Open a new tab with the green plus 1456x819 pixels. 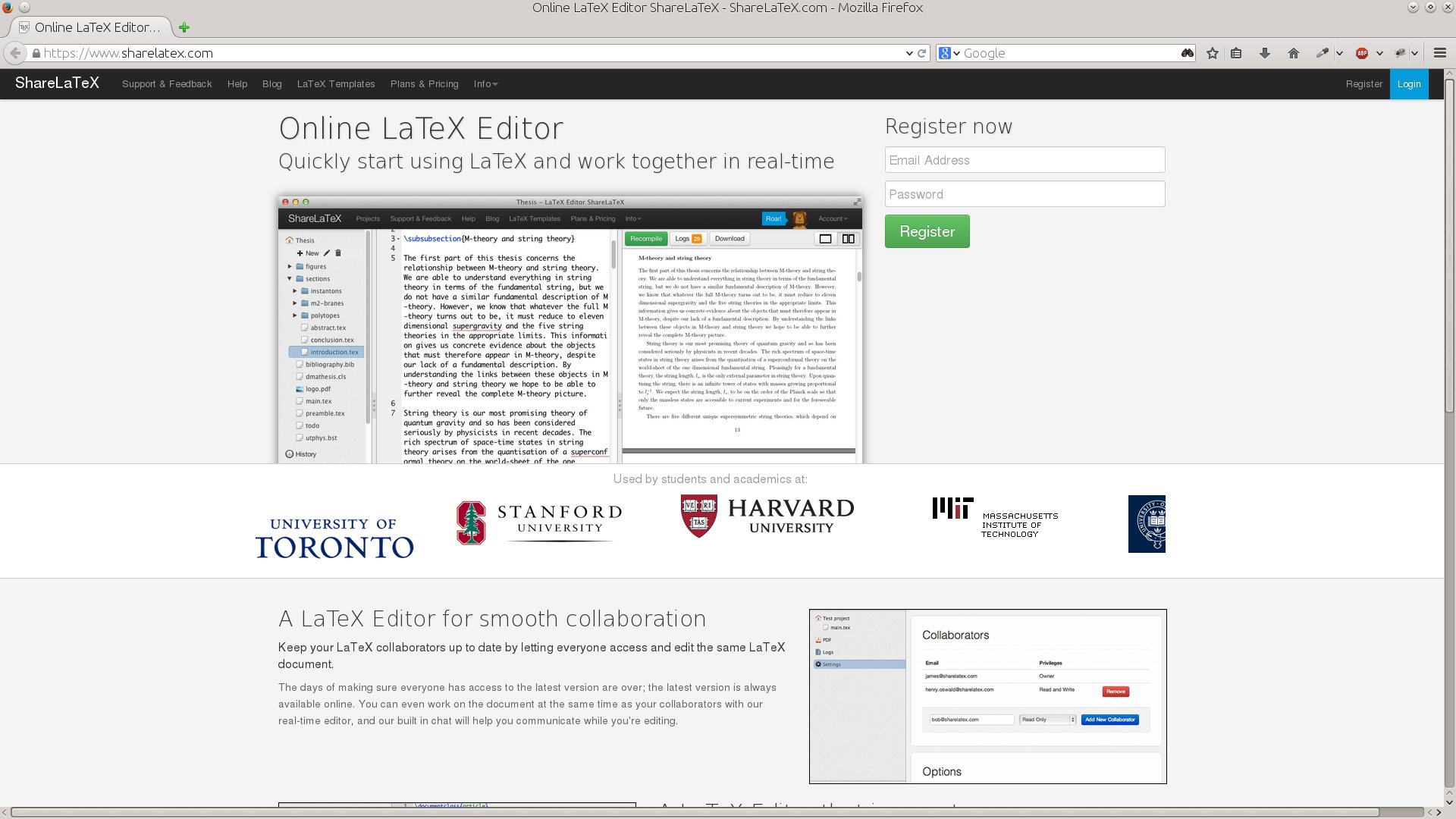point(184,28)
